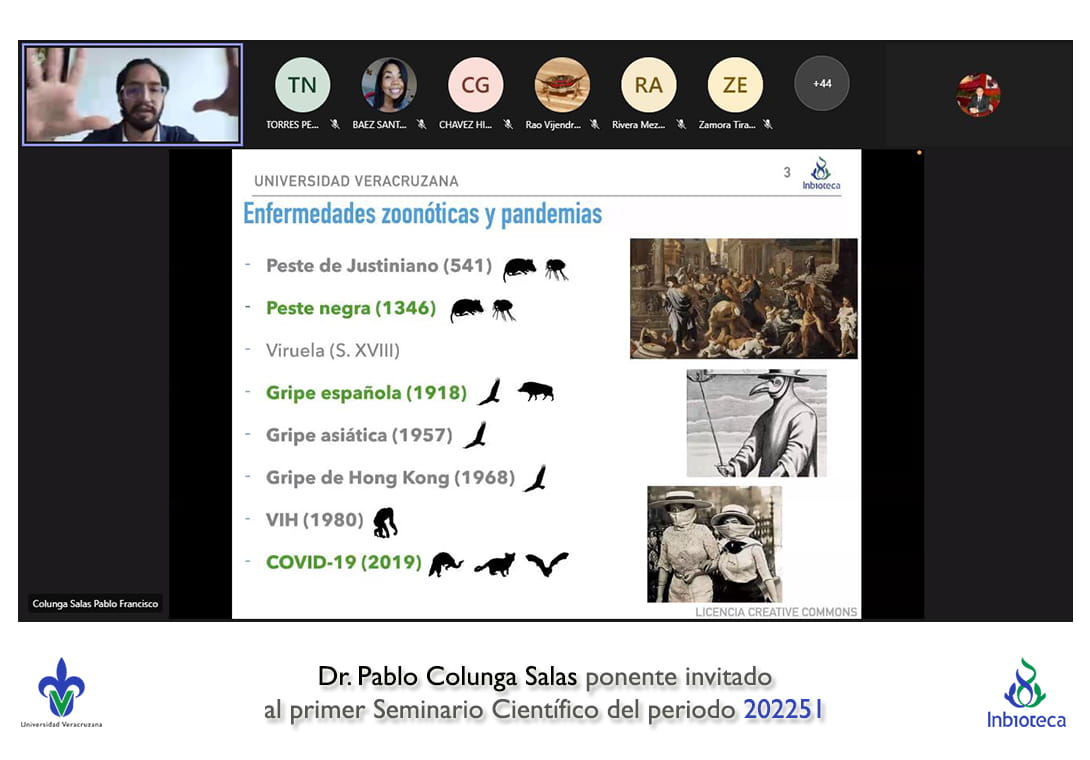Click the presenter's webcam video tile
Screen dimensions: 1090x760
pyautogui.click(x=133, y=95)
